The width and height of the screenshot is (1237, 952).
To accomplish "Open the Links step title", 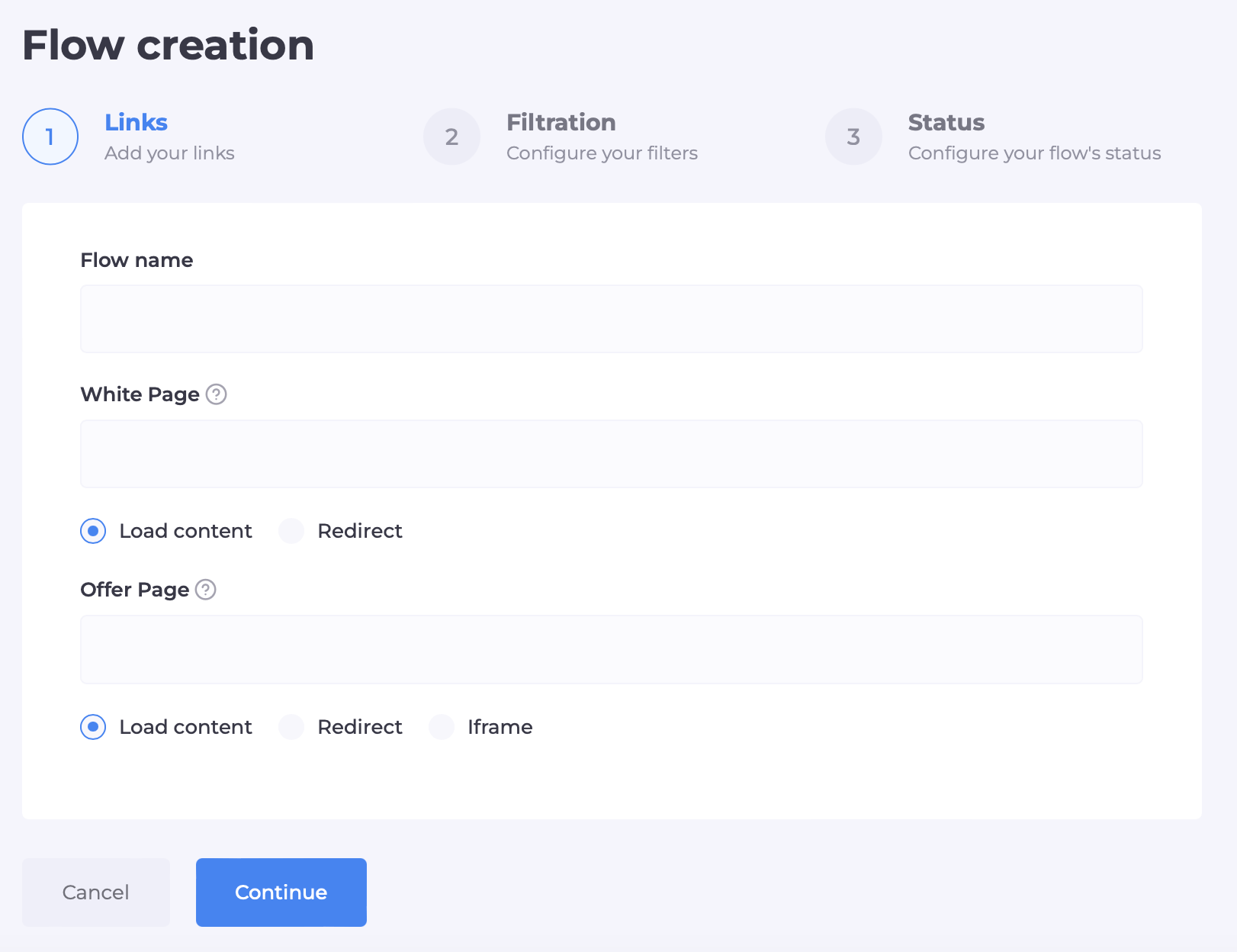I will coord(136,122).
